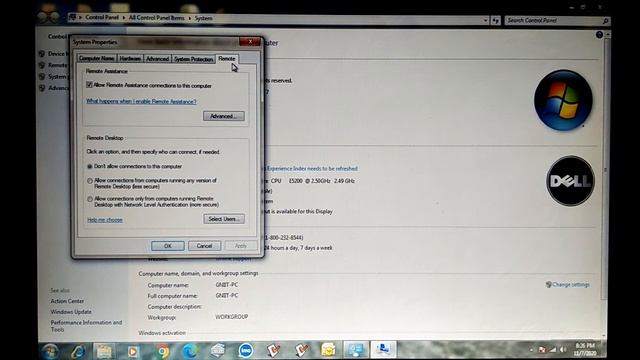Click the shield icon beside System protection
640x360 pixels.
coord(42,77)
